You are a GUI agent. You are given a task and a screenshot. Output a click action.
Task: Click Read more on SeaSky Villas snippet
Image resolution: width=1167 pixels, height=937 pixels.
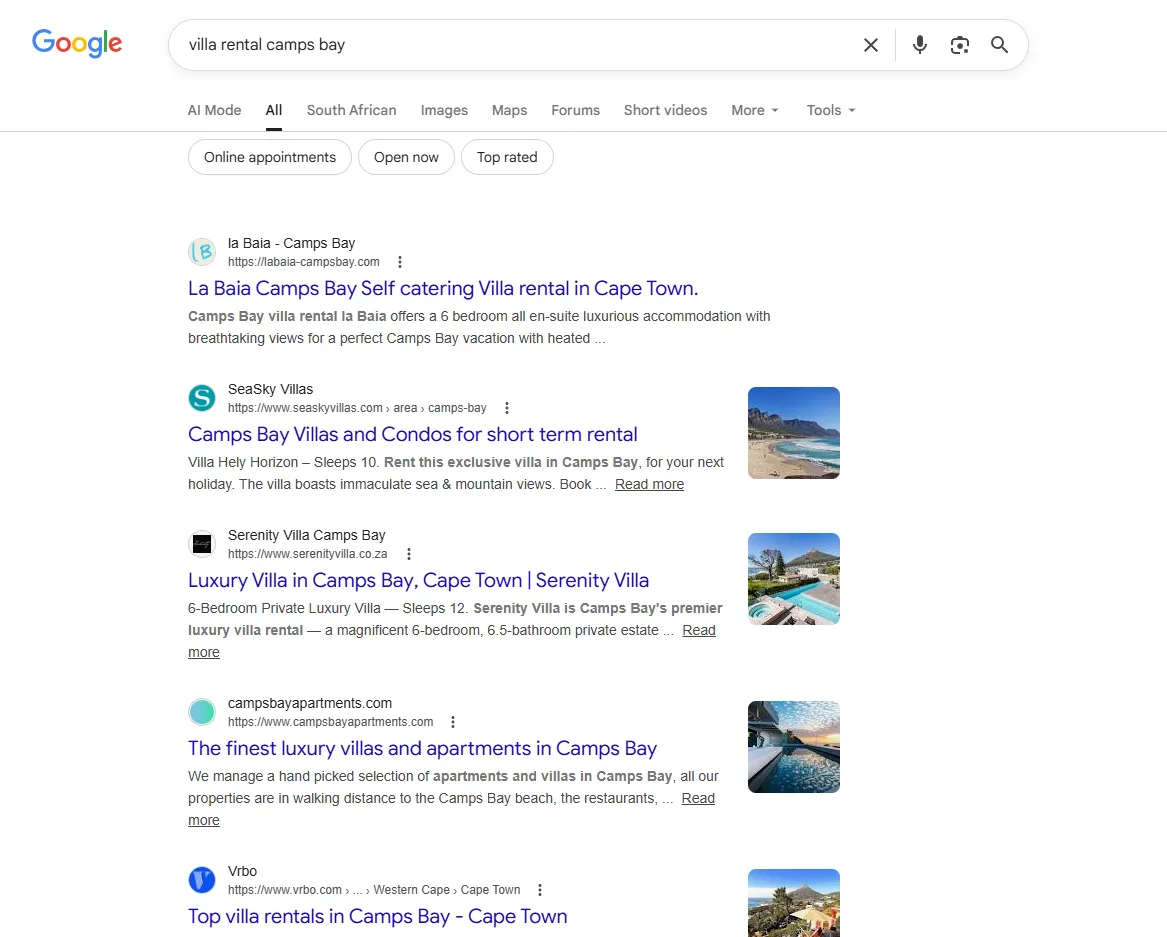coord(649,484)
